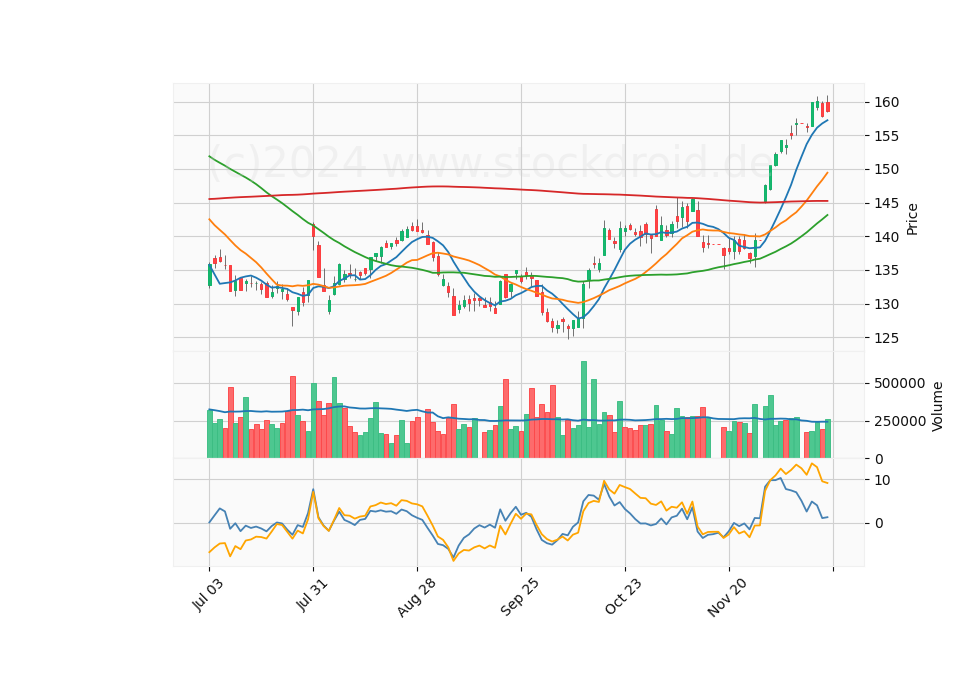The height and width of the screenshot is (690, 960).
Task: Click the 130 price axis value
Action: point(886,304)
